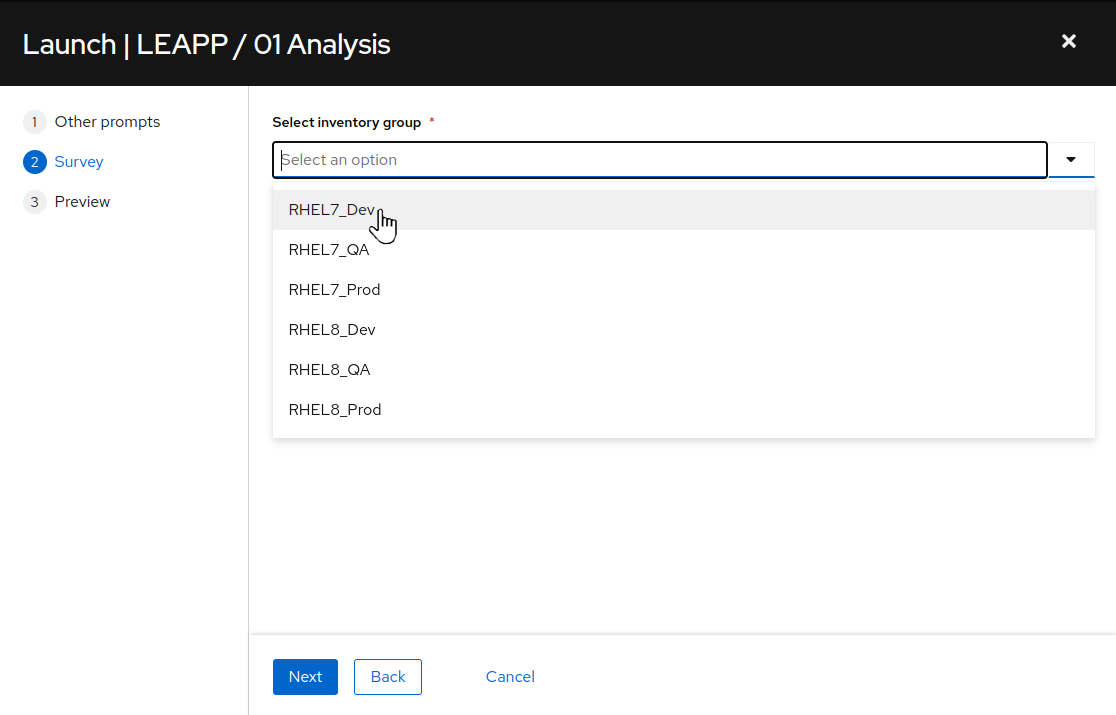
Task: Choose RHEL7_QA from the list
Action: point(683,250)
